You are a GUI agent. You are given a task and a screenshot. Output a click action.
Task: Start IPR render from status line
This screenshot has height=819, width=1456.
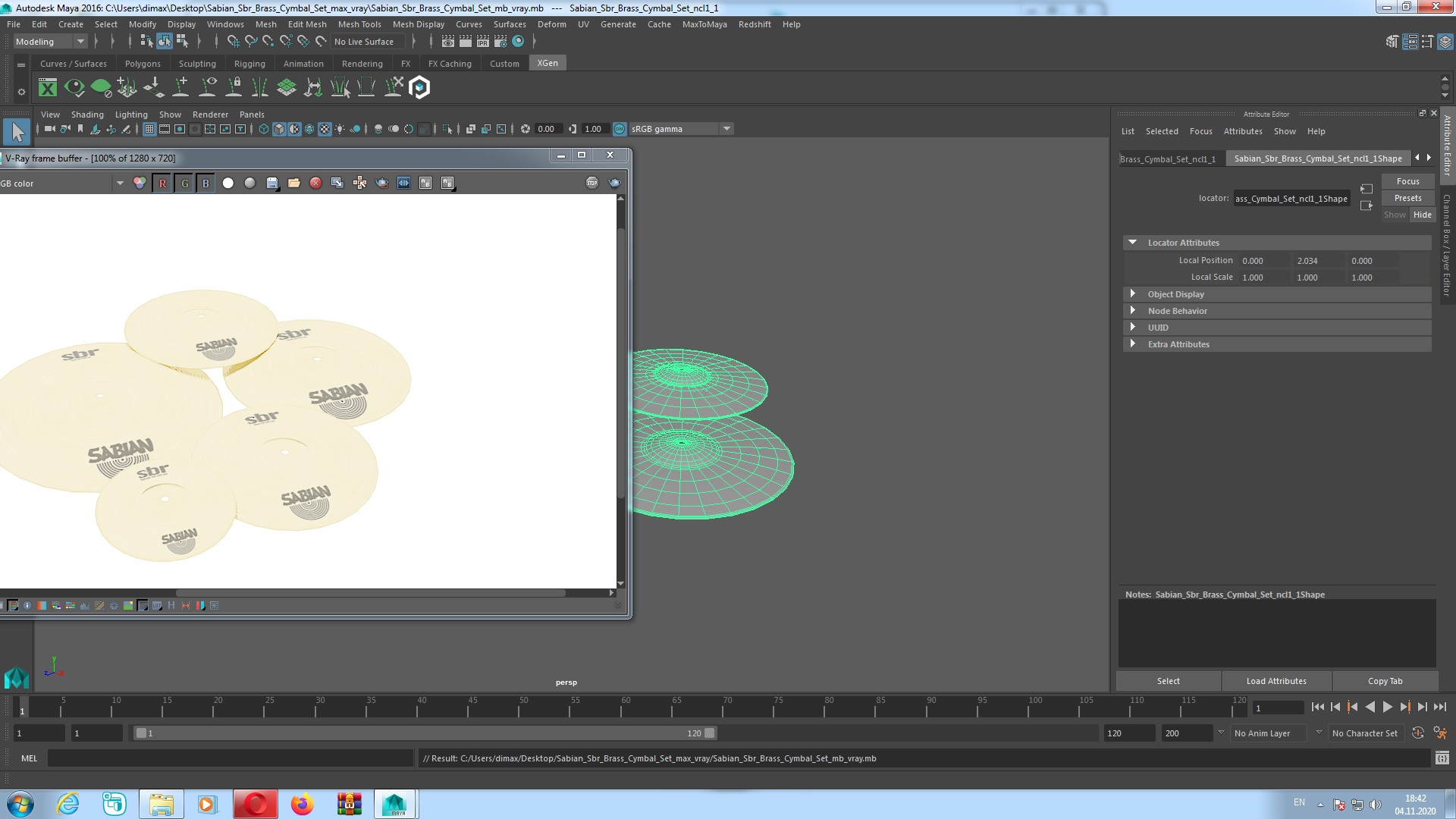[483, 42]
